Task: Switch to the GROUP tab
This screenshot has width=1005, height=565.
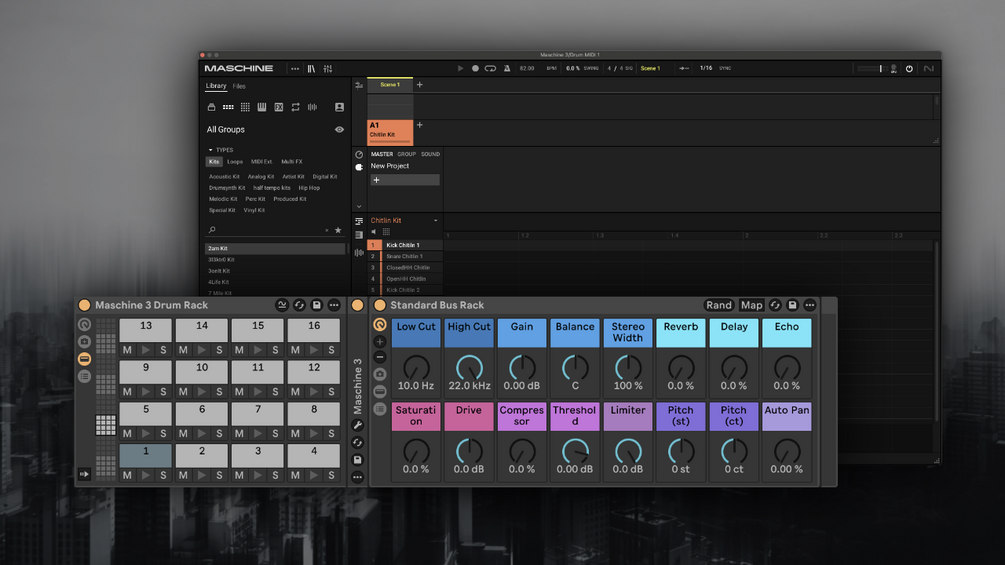Action: 406,154
